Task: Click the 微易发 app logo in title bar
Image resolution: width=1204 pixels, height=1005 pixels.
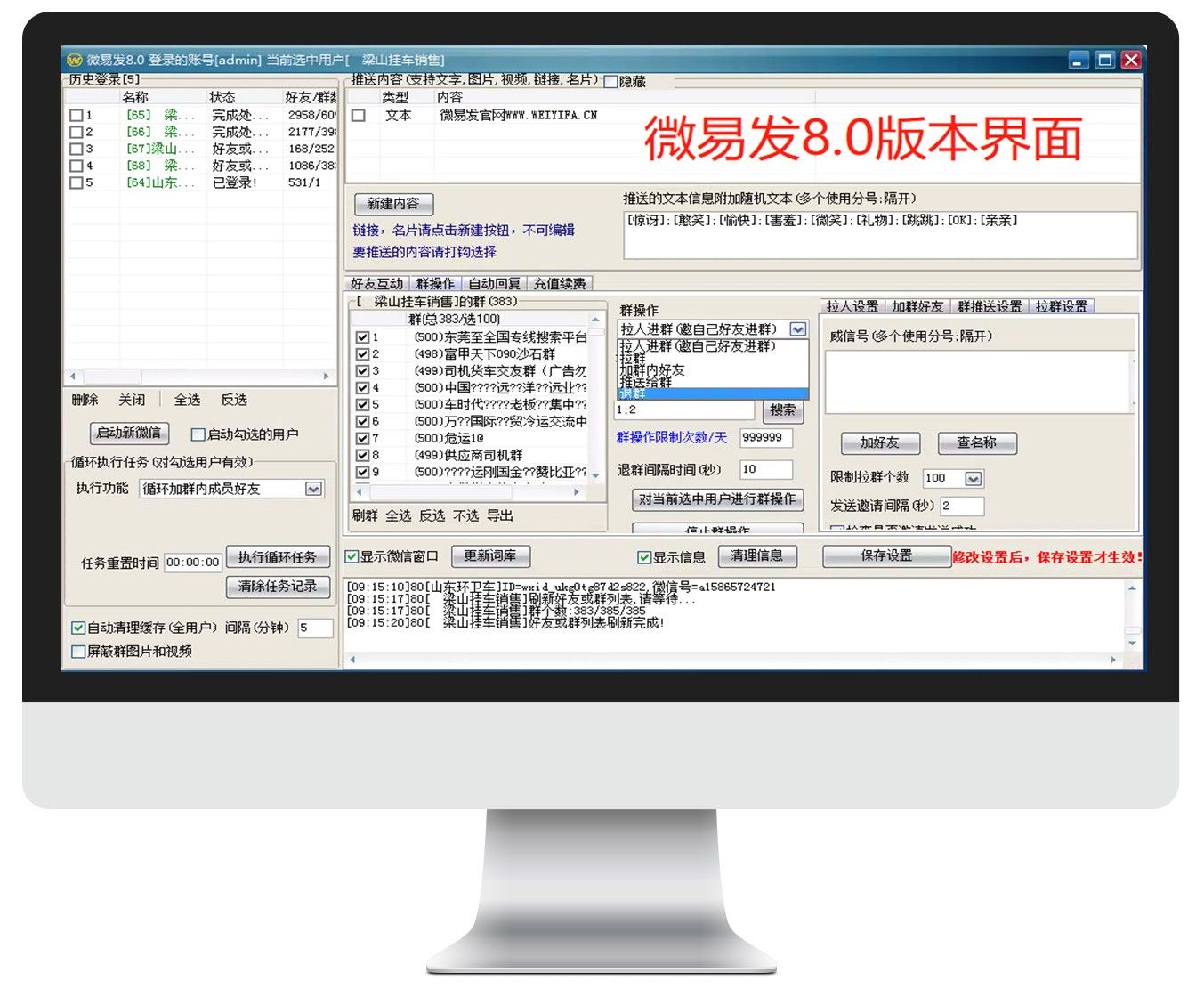Action: (x=74, y=60)
